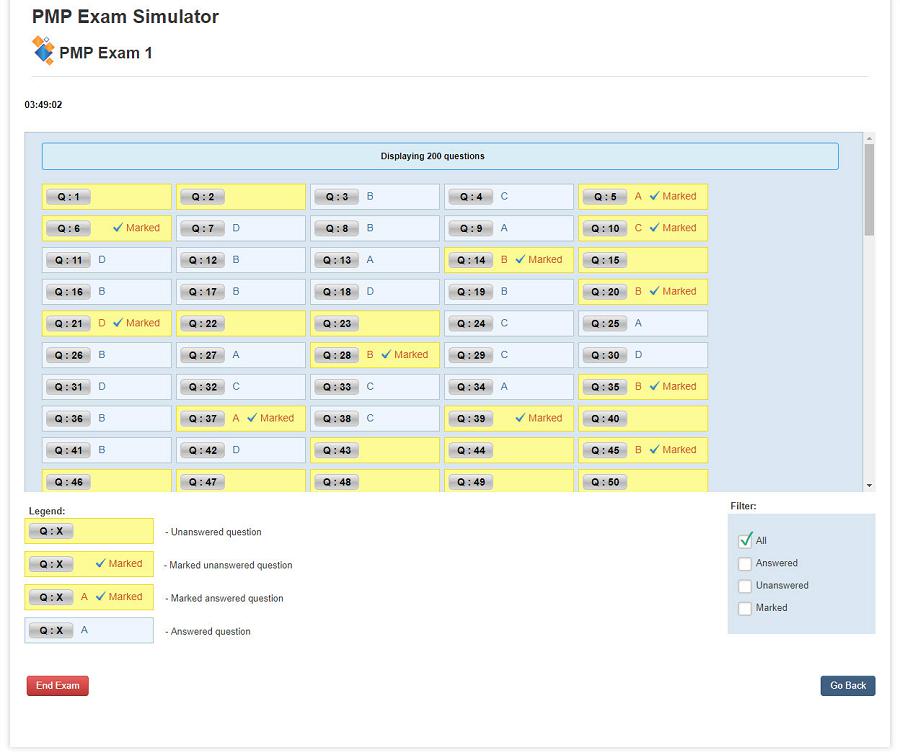The image size is (900, 755).
Task: Enable the Unanswered filter
Action: (x=745, y=586)
